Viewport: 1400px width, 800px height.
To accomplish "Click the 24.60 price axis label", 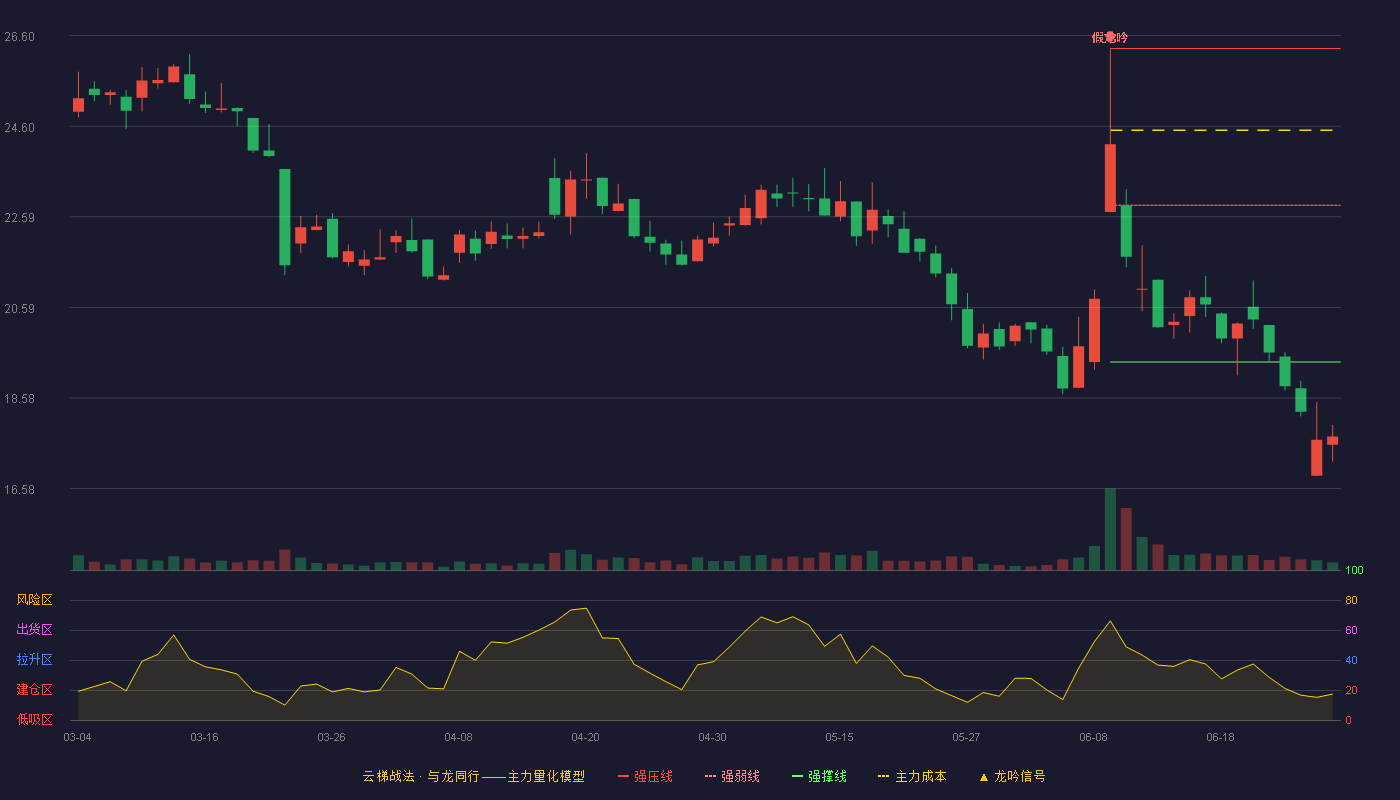I will click(20, 128).
